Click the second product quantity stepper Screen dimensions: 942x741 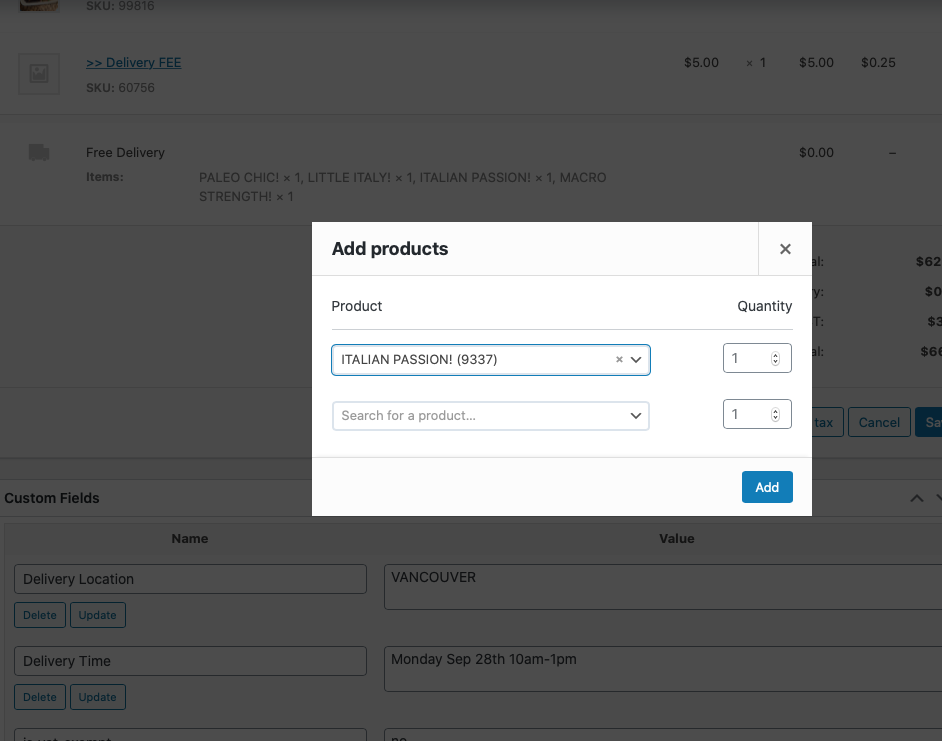pyautogui.click(x=776, y=415)
